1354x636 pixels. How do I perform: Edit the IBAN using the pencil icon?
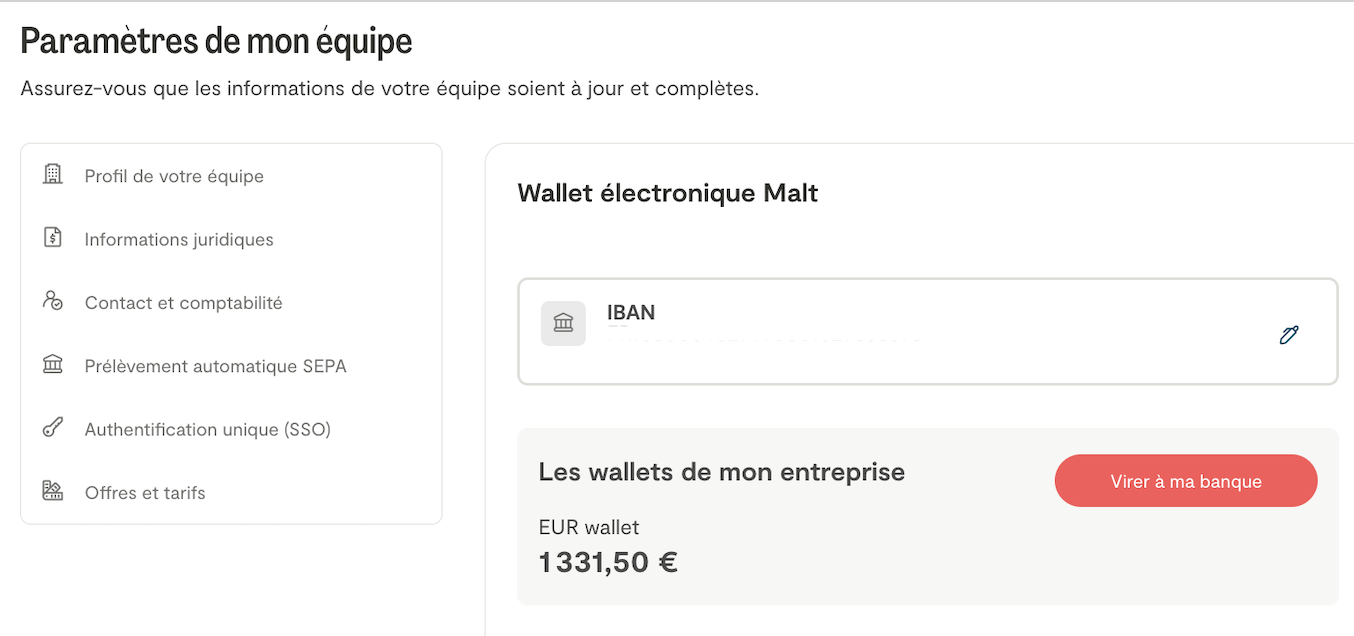coord(1289,335)
